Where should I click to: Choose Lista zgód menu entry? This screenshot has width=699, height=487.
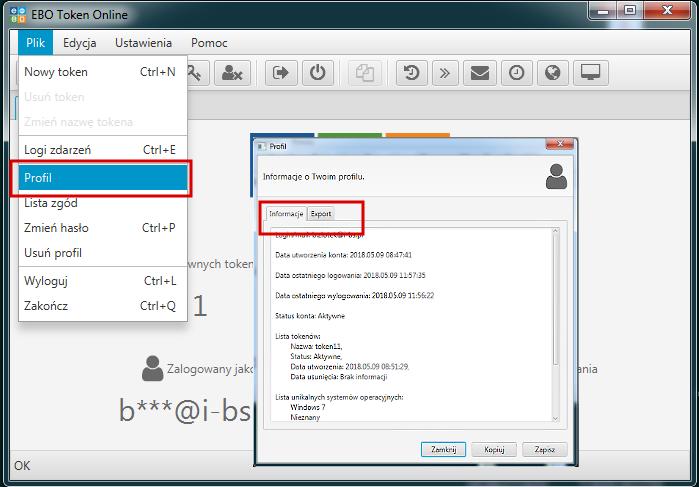[103, 203]
